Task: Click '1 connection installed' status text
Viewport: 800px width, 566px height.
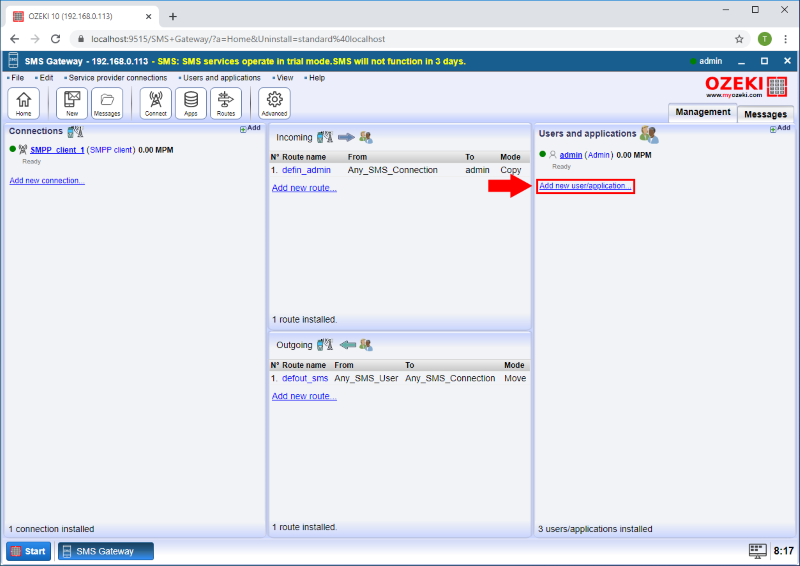Action: [x=52, y=529]
